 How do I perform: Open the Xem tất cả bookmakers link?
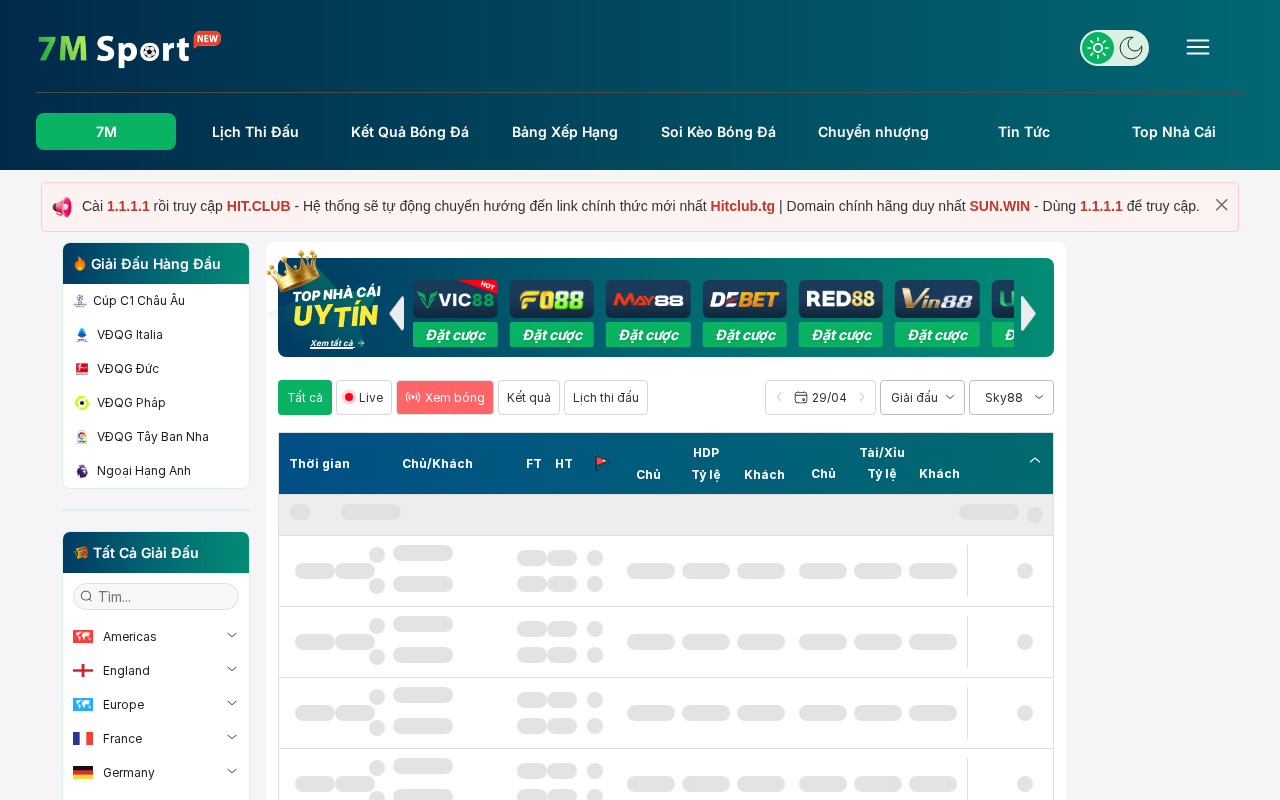tap(337, 343)
